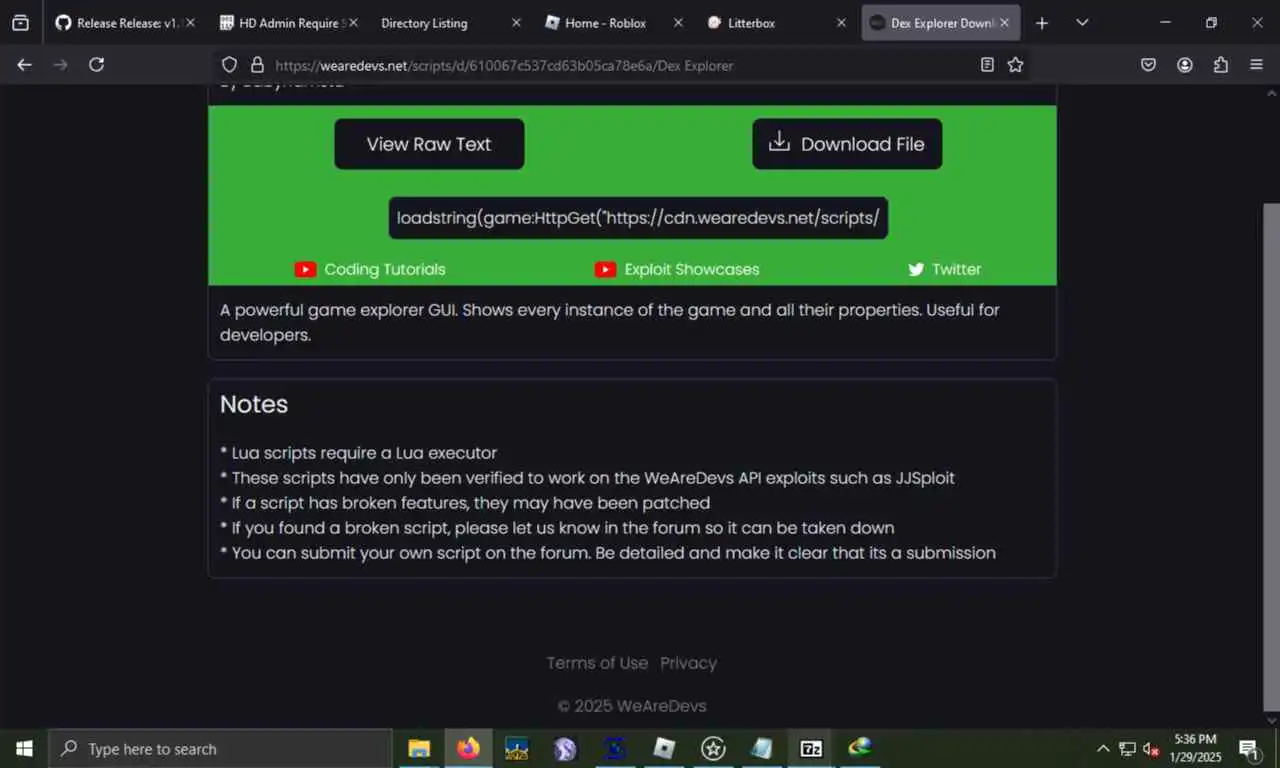Click the Firefox taskbar icon

click(468, 748)
